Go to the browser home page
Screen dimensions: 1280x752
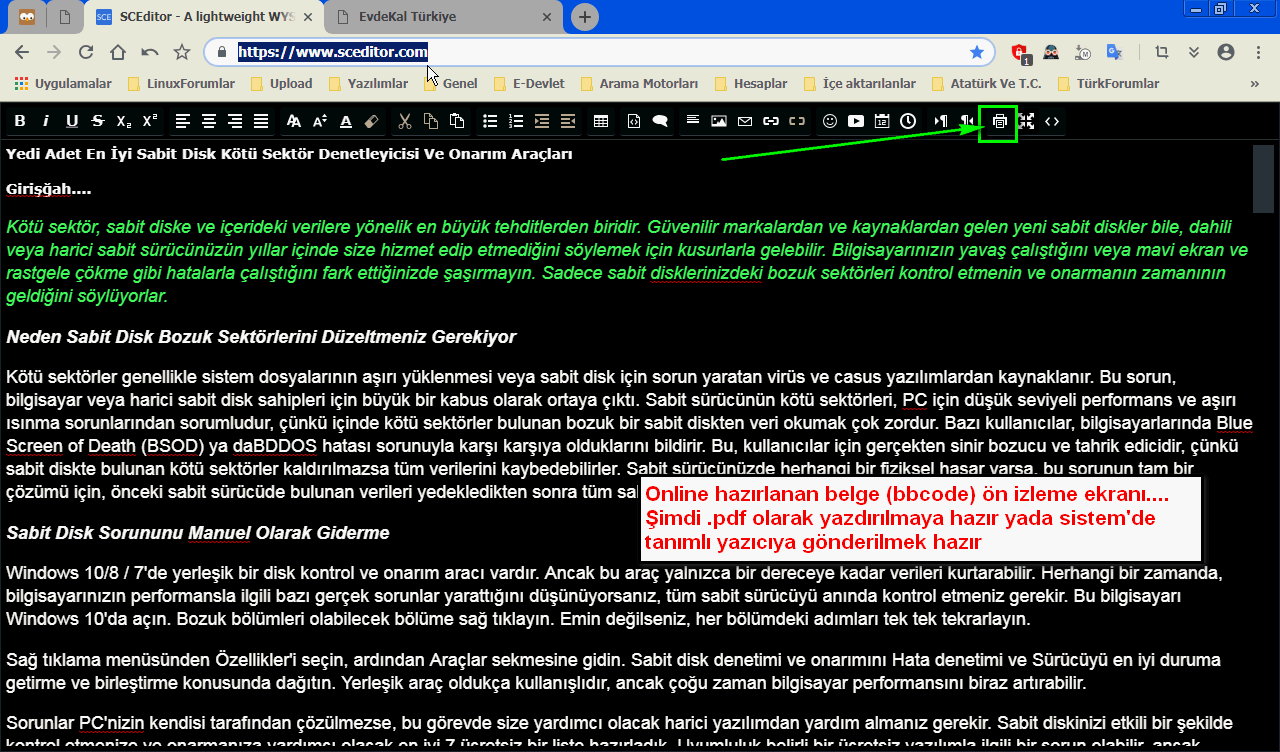pyautogui.click(x=118, y=52)
